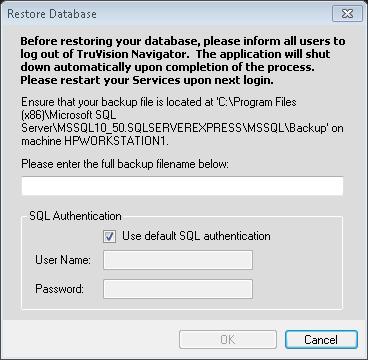
Task: Click the 'Please restart your Services' line
Action: tap(147, 81)
